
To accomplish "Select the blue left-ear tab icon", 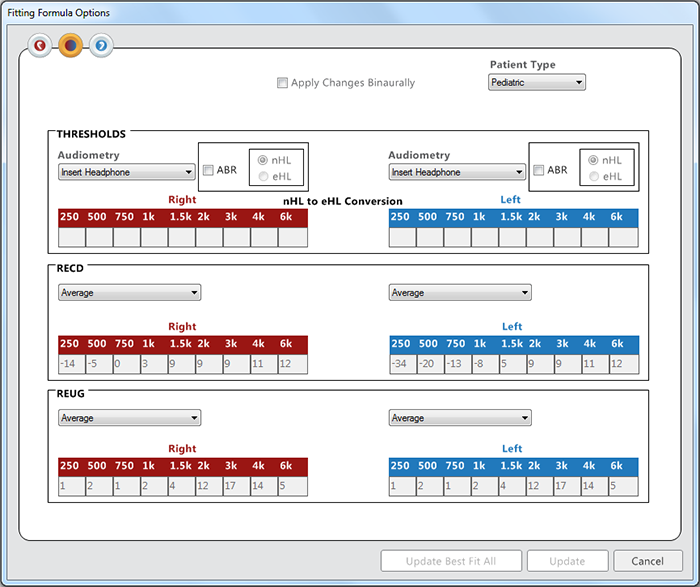I will pyautogui.click(x=101, y=46).
